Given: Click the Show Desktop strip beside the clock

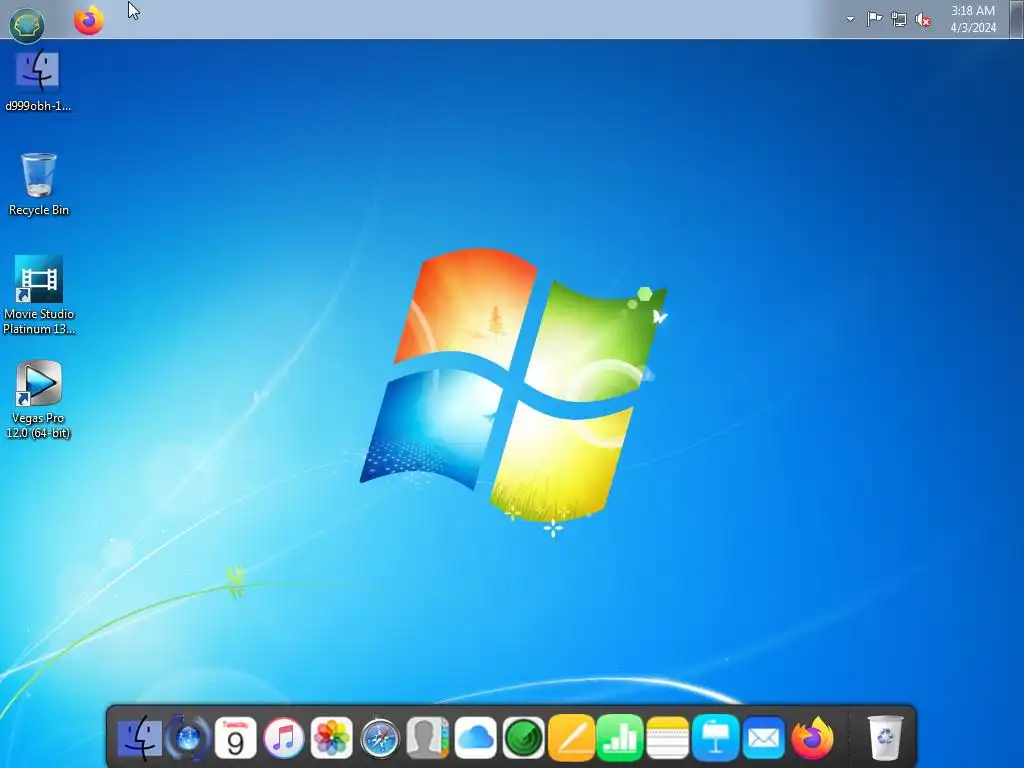Looking at the screenshot, I should [x=1016, y=19].
